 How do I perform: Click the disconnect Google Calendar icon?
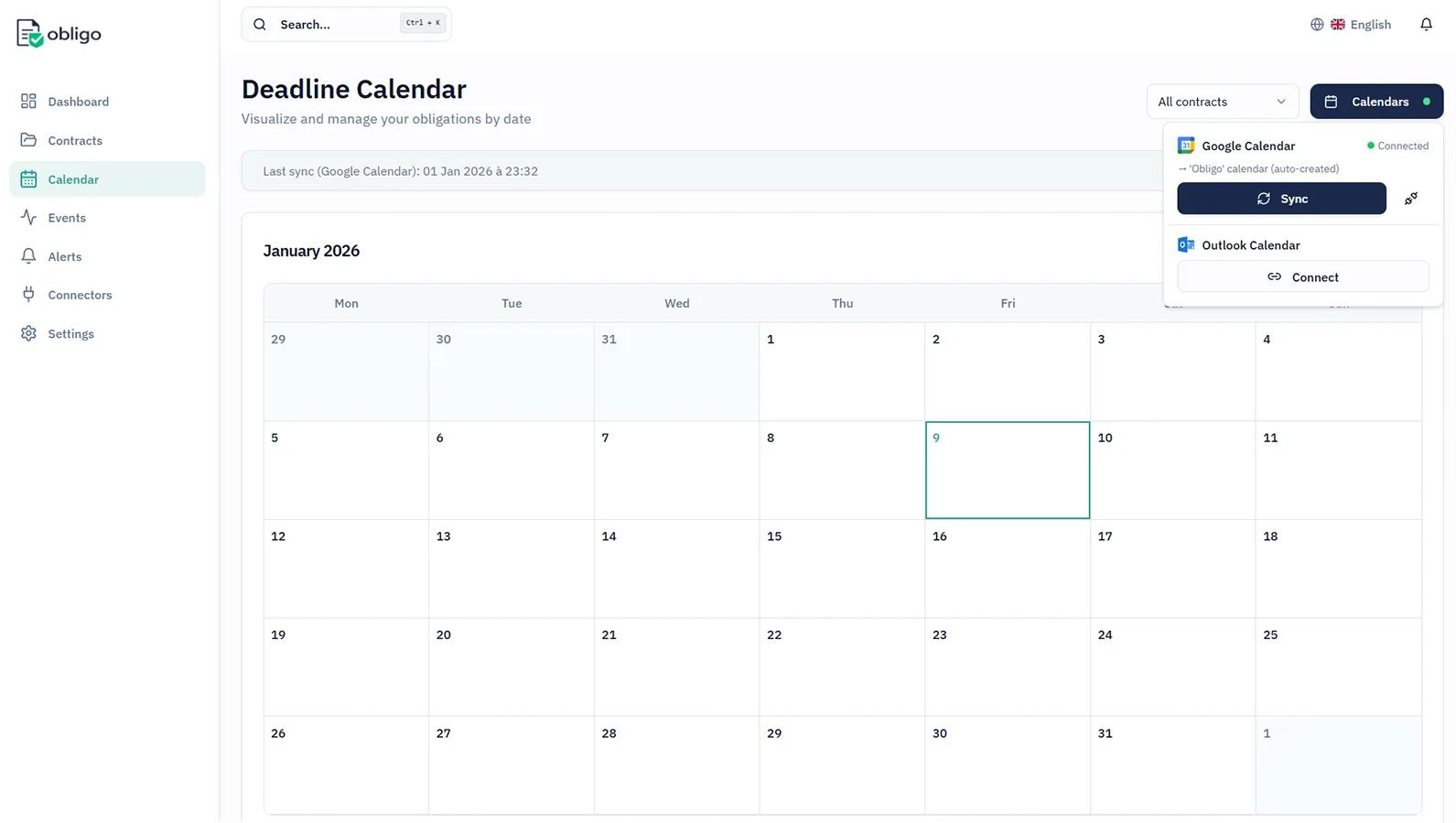point(1411,199)
